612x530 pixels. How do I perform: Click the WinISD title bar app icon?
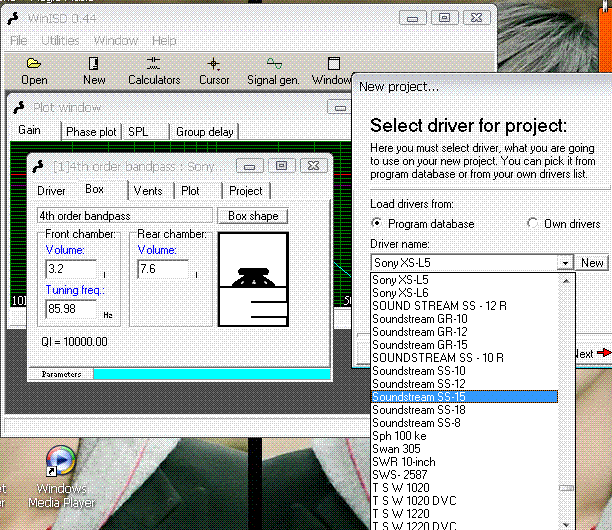(13, 18)
